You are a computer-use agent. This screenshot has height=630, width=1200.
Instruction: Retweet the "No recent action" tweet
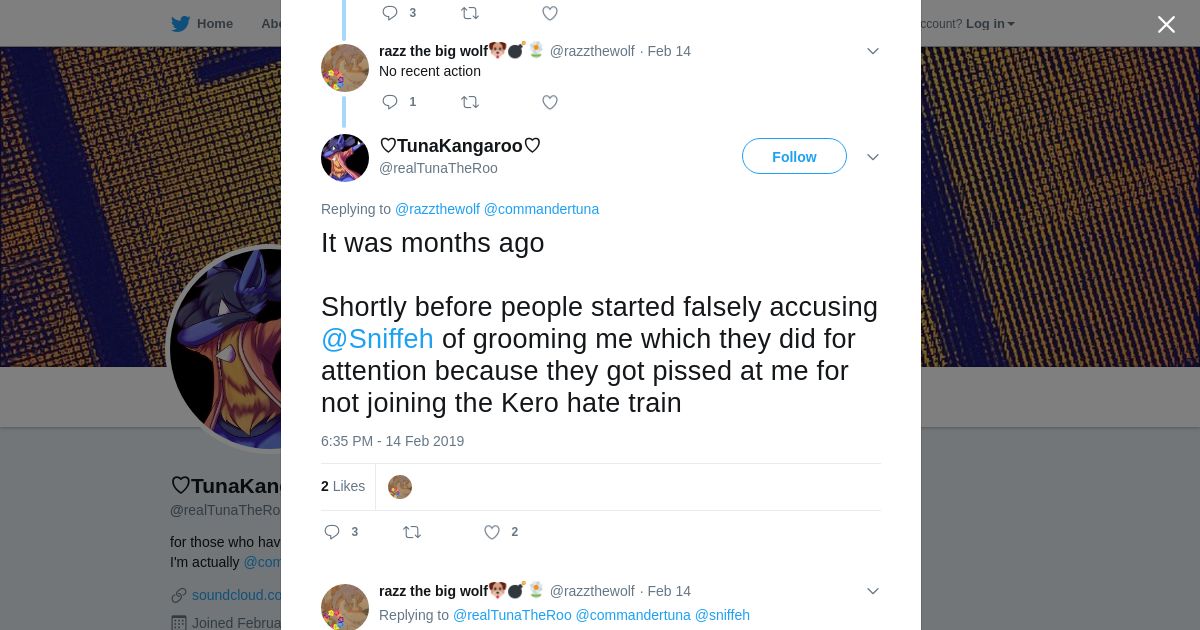click(x=470, y=102)
